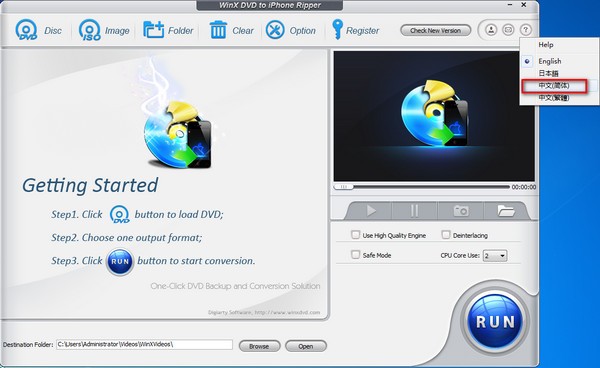Open the question mark help icon
600x368 pixels.
[526, 30]
